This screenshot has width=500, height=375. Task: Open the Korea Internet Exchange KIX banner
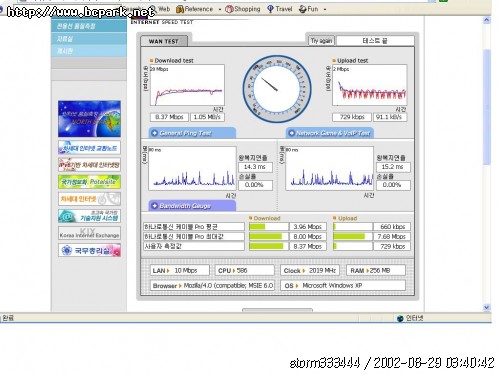pos(89,233)
